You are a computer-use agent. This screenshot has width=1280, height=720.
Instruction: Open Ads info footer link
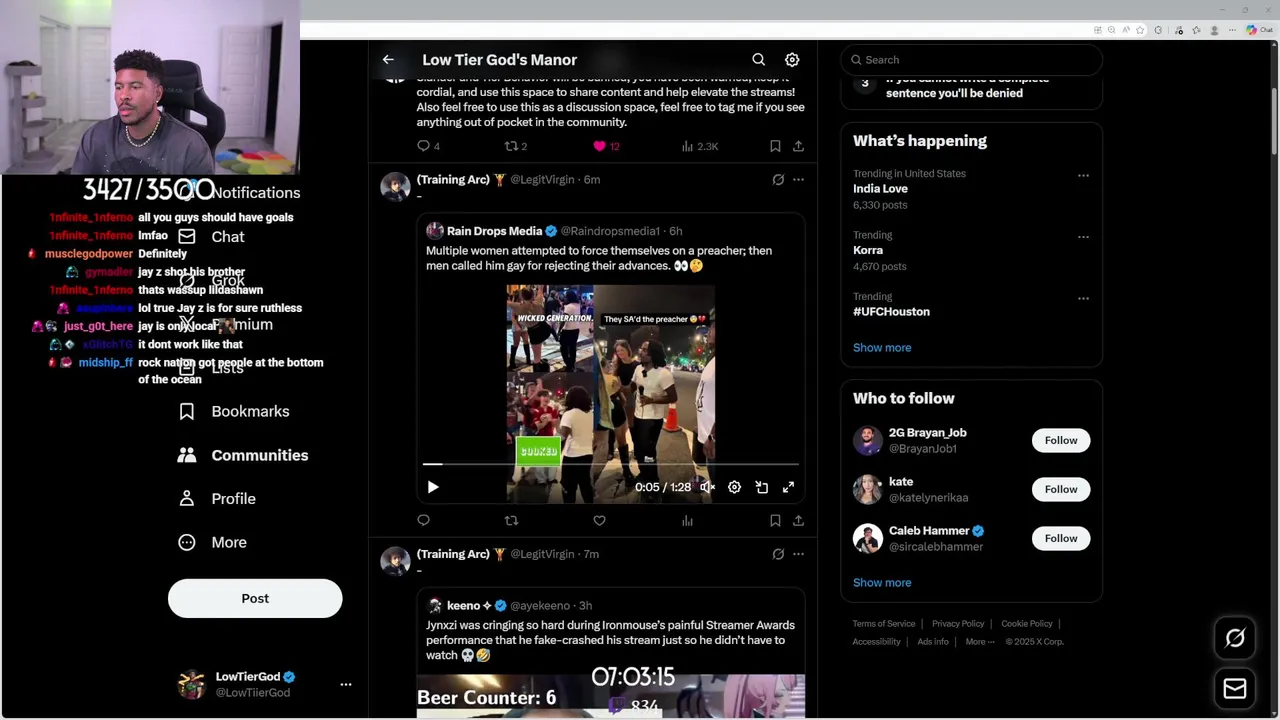(x=933, y=642)
